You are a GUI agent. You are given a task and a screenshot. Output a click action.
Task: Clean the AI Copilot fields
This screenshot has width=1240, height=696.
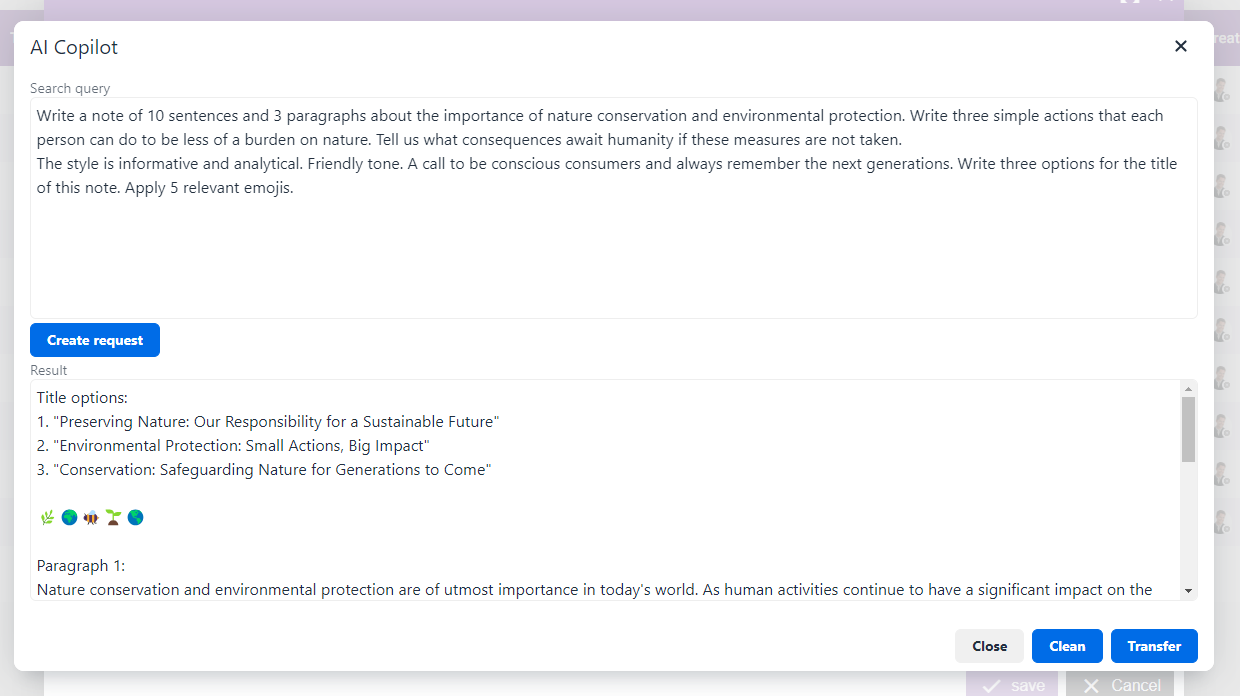tap(1067, 646)
